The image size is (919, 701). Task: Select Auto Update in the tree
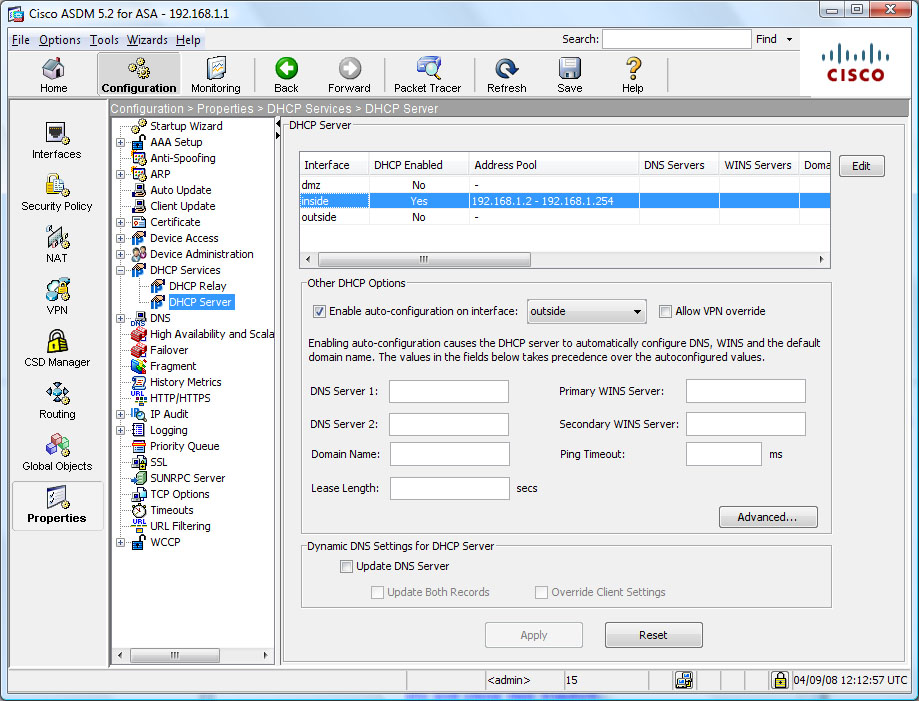[x=181, y=190]
